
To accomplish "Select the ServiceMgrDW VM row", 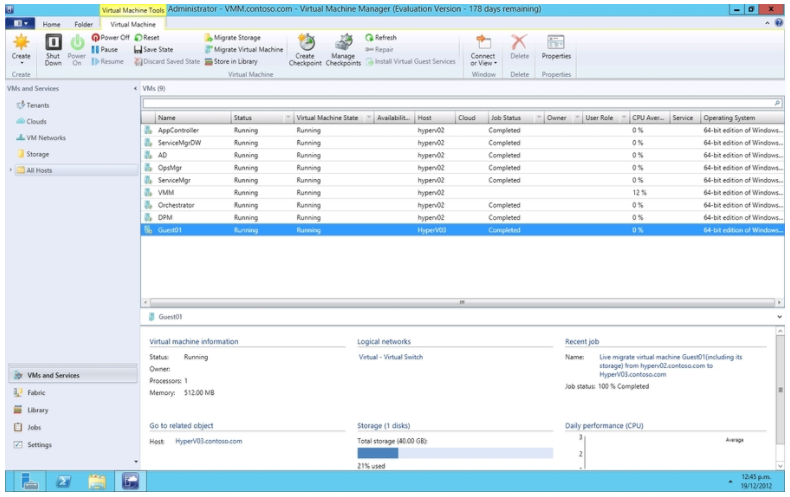I will [463, 143].
